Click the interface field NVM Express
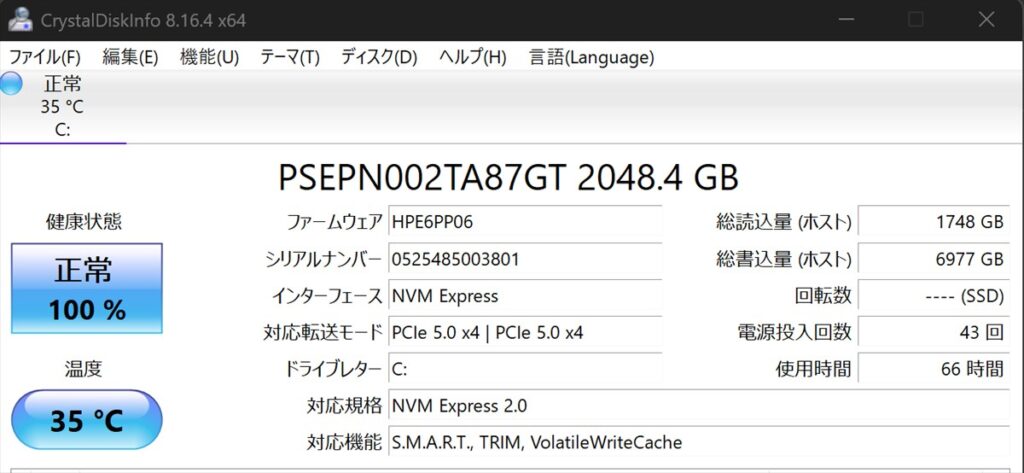The height and width of the screenshot is (473, 1024). pyautogui.click(x=525, y=296)
